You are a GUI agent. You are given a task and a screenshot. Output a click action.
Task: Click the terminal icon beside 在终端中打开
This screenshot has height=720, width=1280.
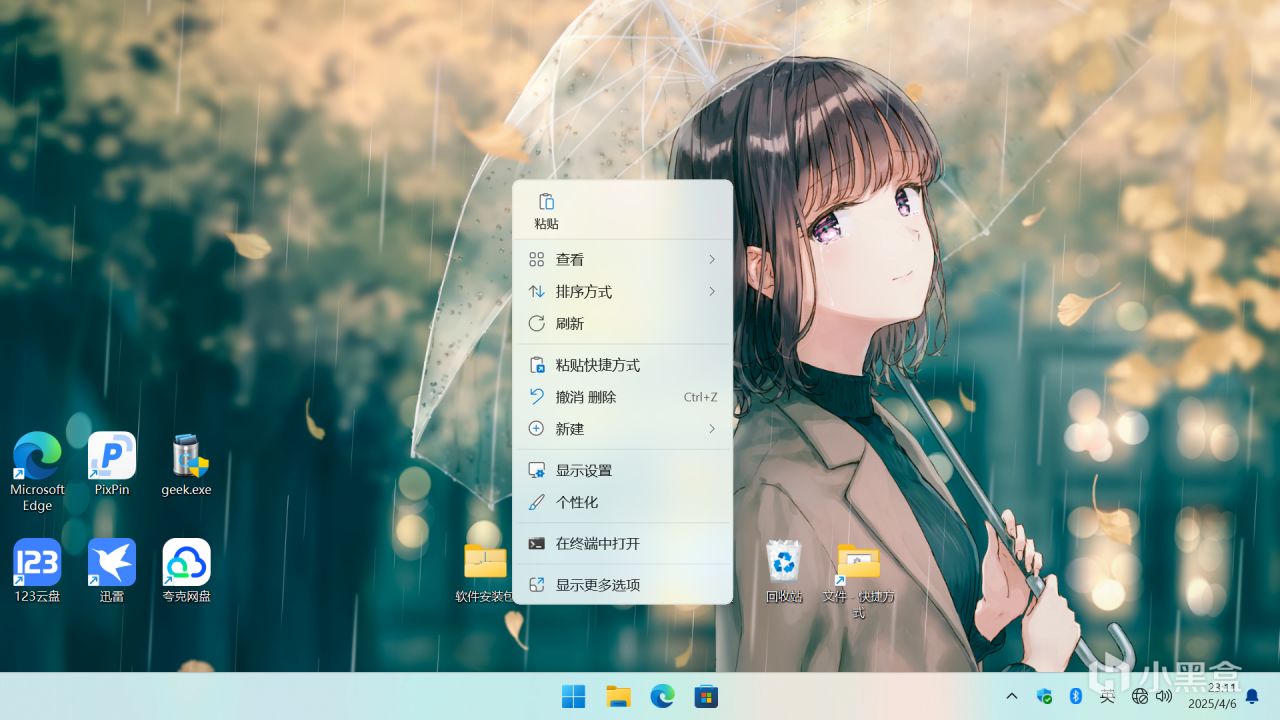coord(537,543)
